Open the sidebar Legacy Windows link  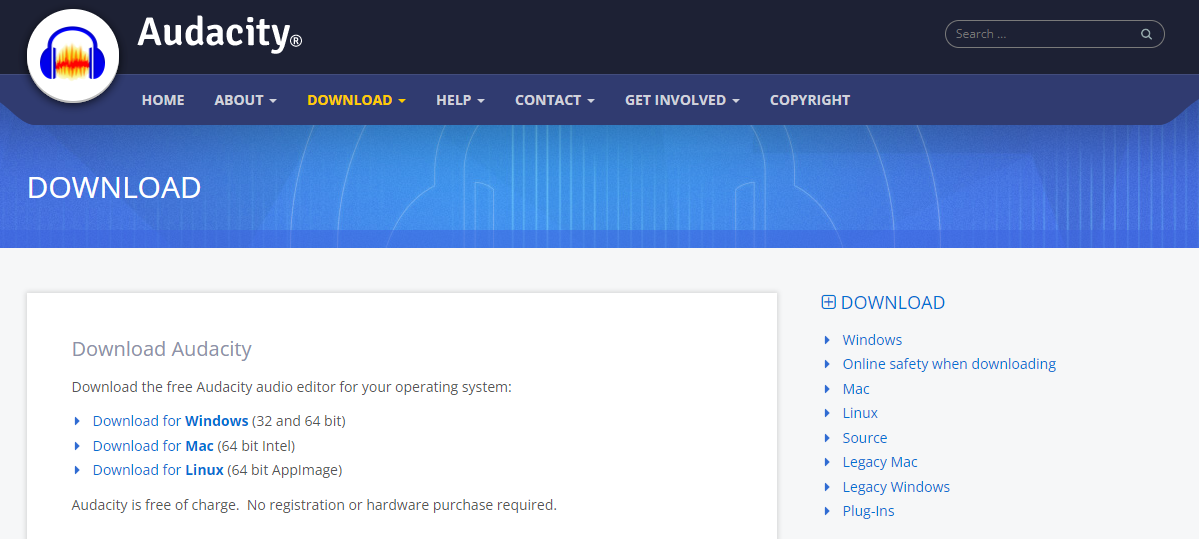[896, 486]
